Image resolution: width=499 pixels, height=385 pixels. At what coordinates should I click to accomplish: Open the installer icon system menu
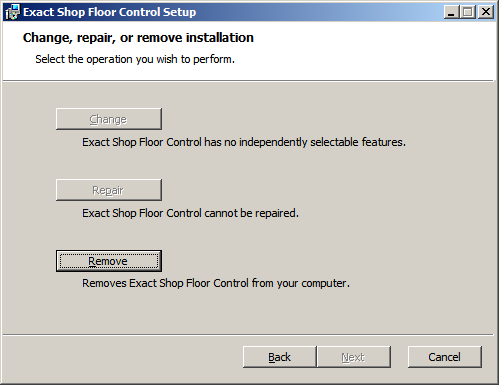[x=13, y=12]
